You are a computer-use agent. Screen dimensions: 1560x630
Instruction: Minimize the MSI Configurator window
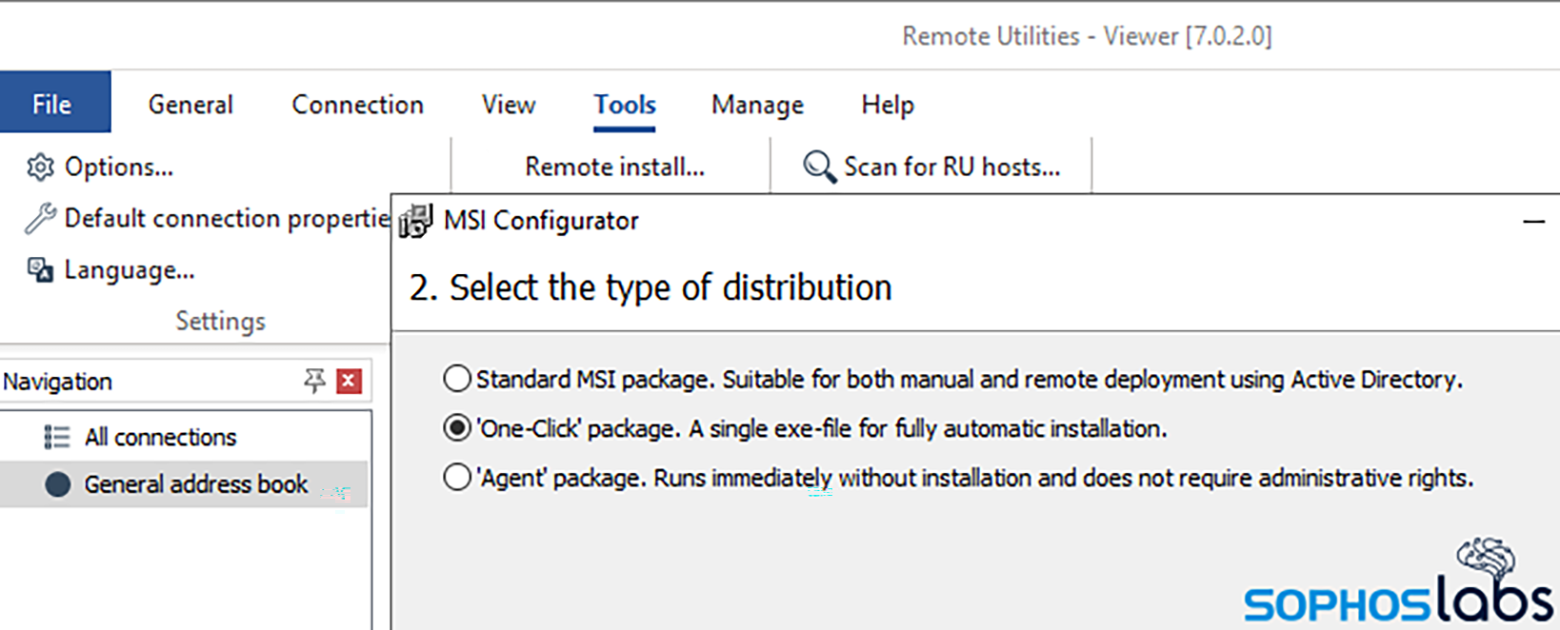pos(1533,221)
